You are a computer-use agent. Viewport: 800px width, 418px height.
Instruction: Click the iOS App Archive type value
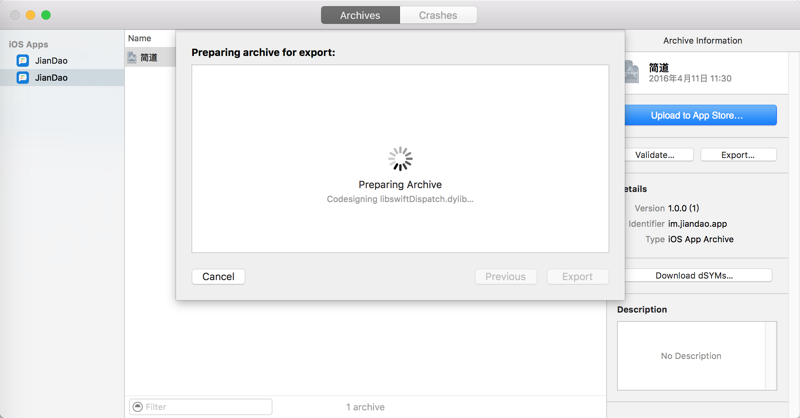(701, 239)
